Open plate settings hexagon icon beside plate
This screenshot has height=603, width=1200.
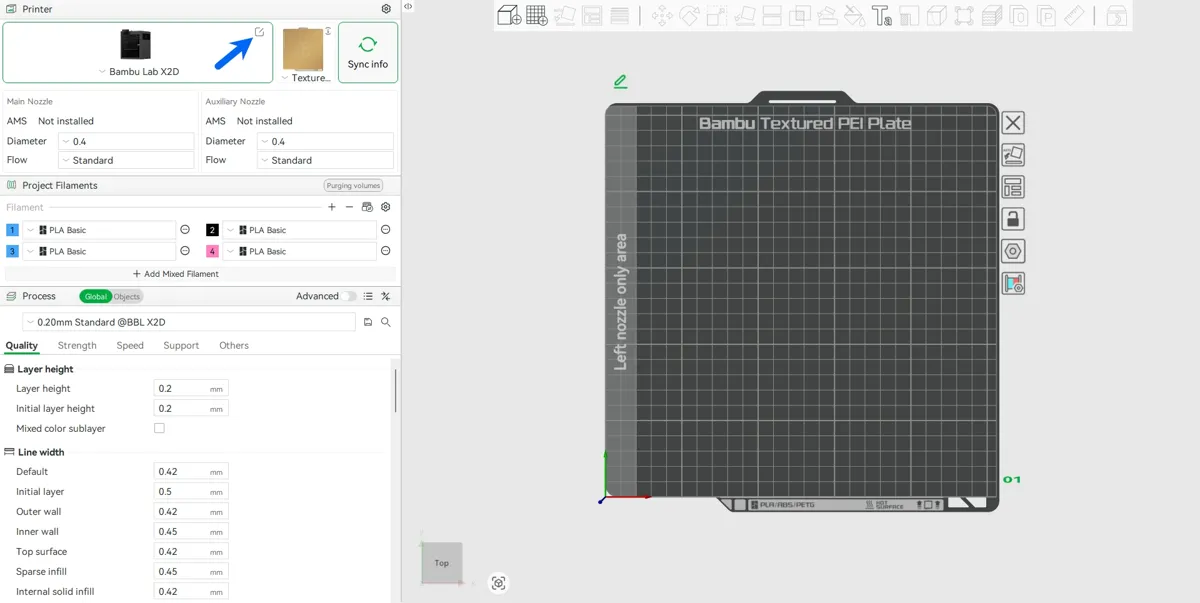point(1013,251)
